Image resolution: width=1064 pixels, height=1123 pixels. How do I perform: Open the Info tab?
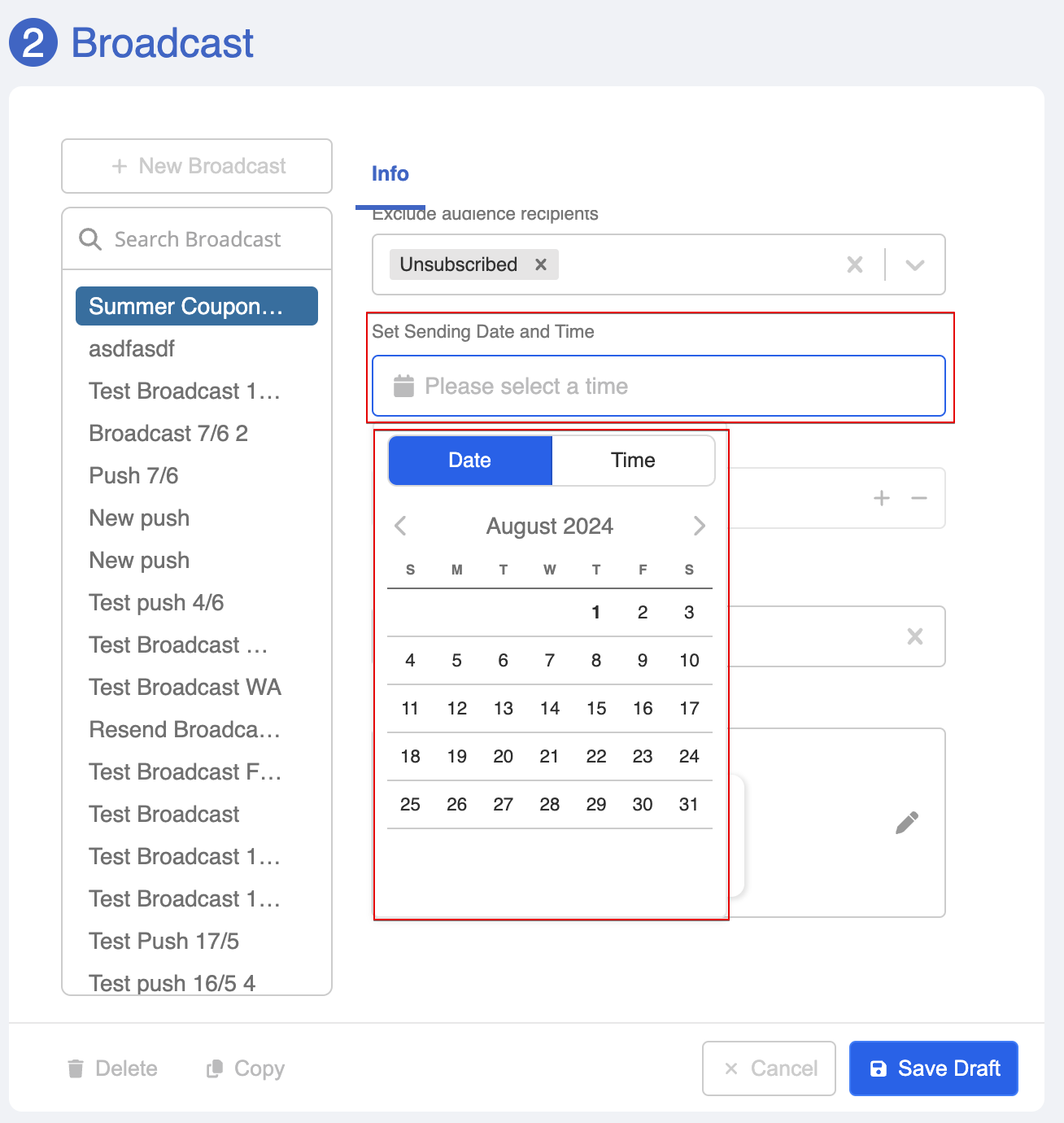tap(390, 173)
